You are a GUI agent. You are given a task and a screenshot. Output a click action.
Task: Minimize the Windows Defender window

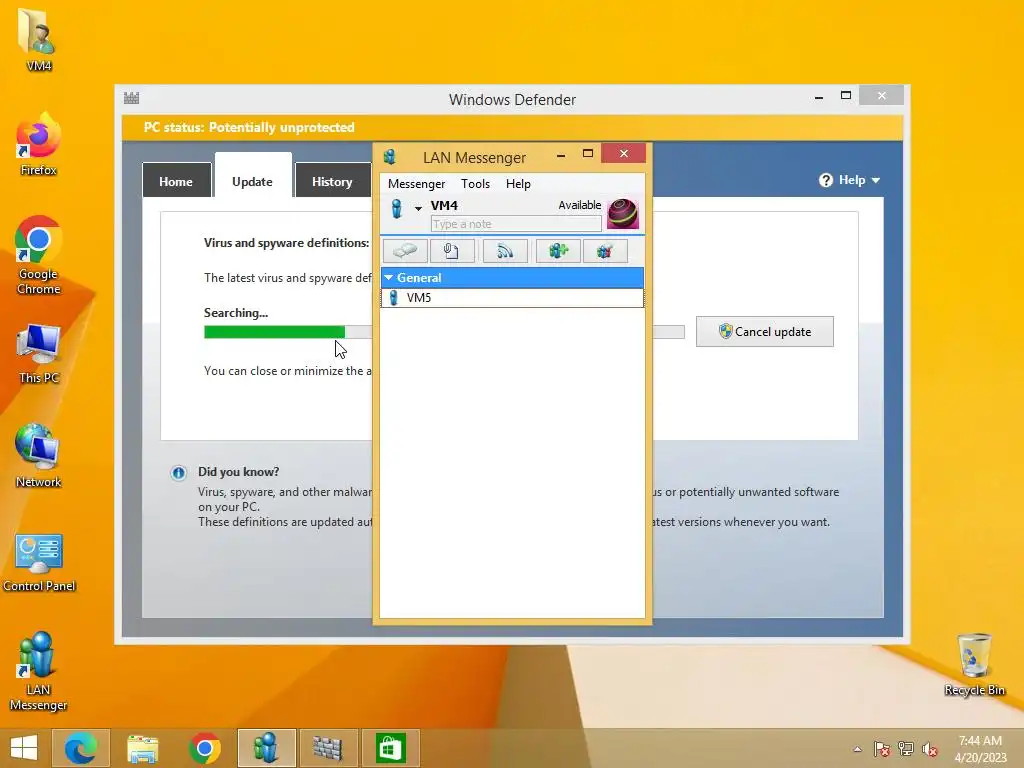coord(819,97)
